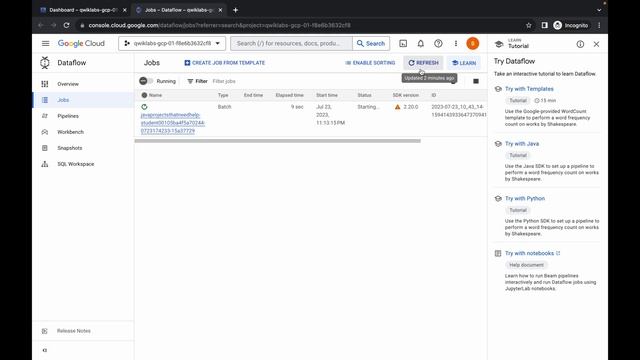The image size is (640, 360).
Task: Click Create Job From Template
Action: coord(224,63)
